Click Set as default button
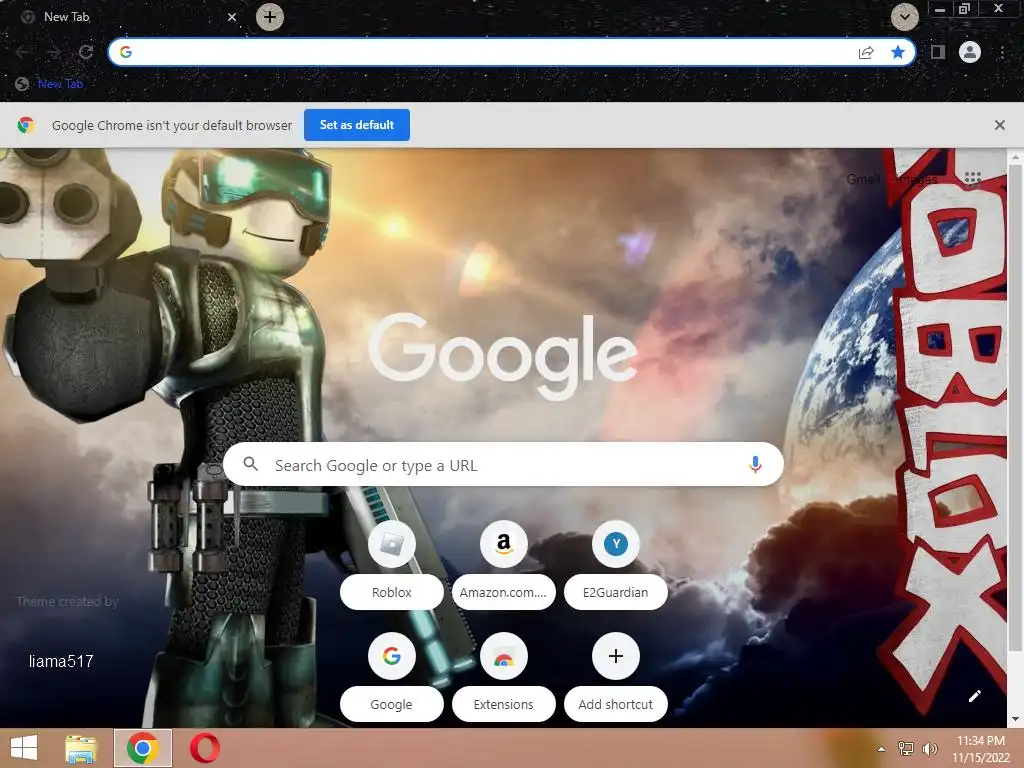 click(357, 125)
